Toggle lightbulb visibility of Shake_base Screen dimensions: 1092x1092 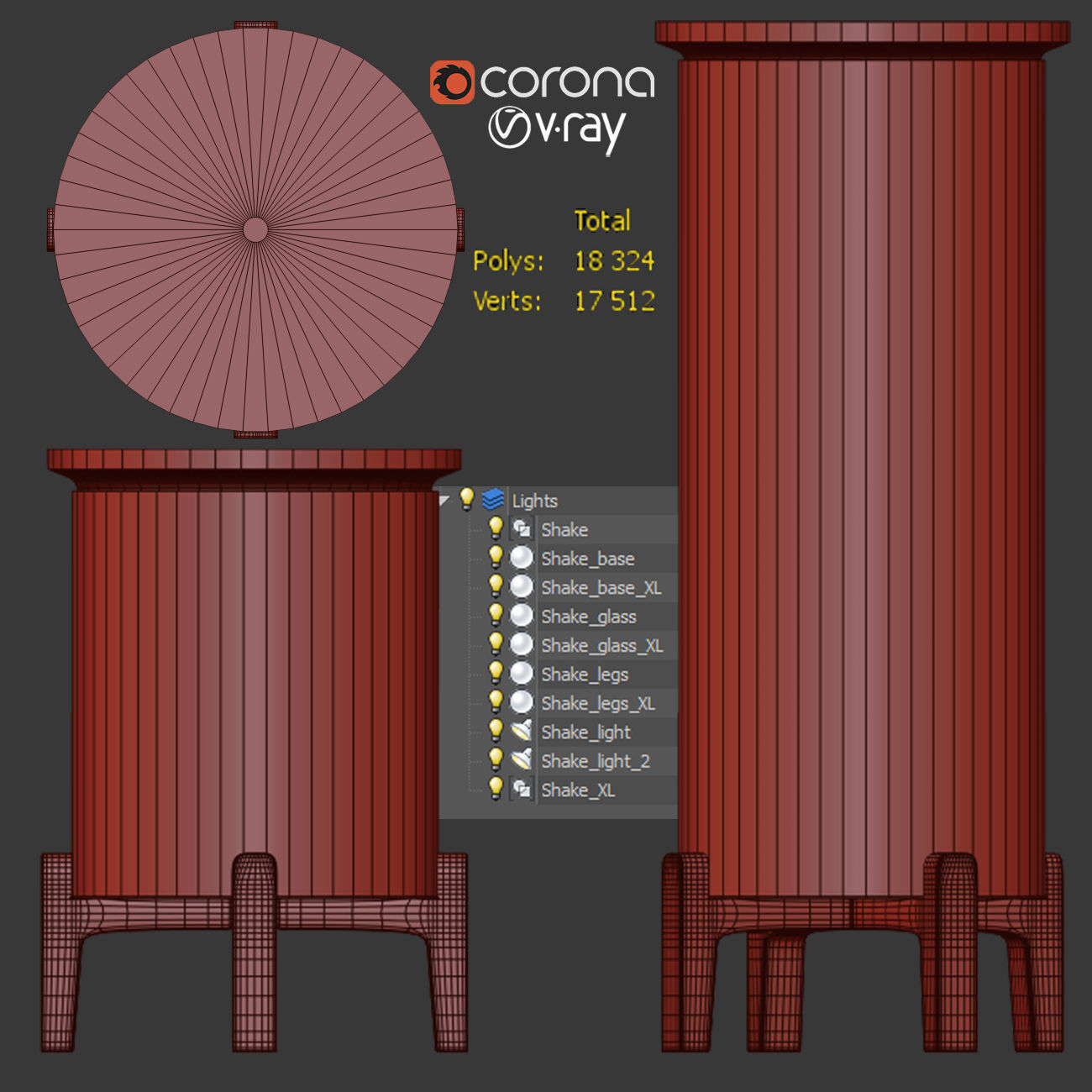(496, 557)
